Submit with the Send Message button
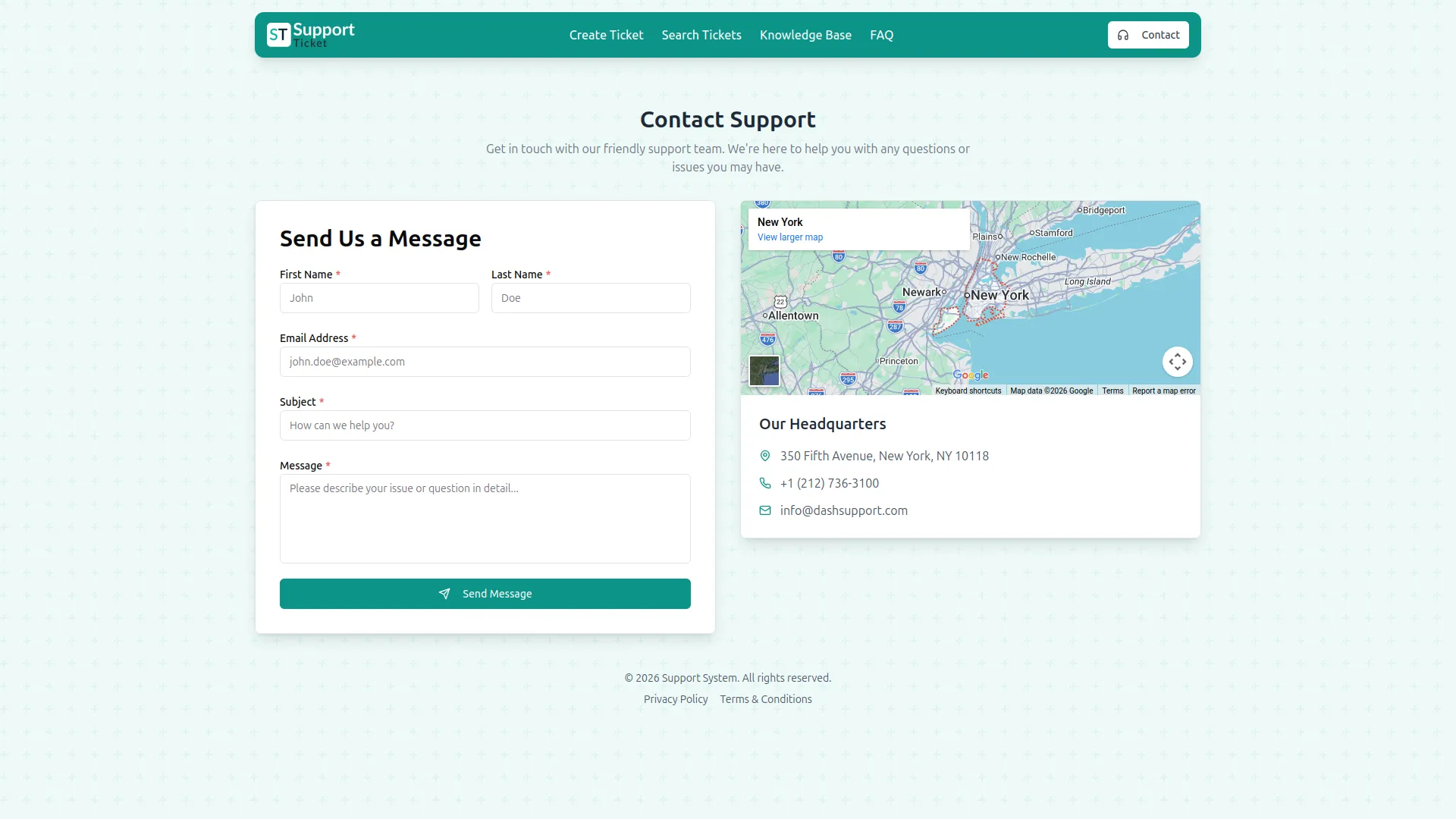The width and height of the screenshot is (1456, 819). coord(485,594)
